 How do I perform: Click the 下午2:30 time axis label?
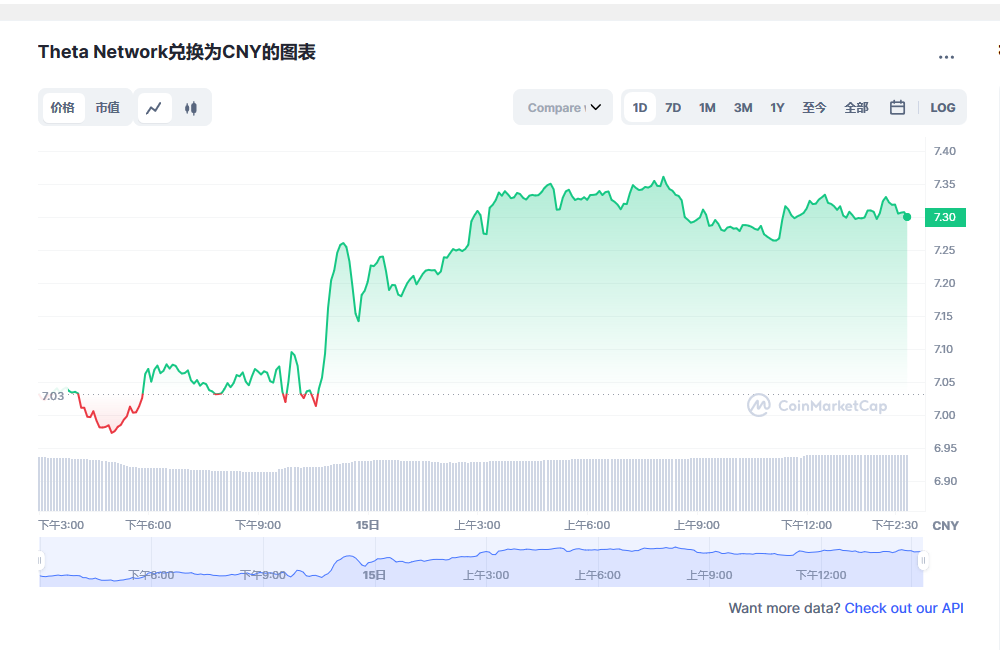895,525
